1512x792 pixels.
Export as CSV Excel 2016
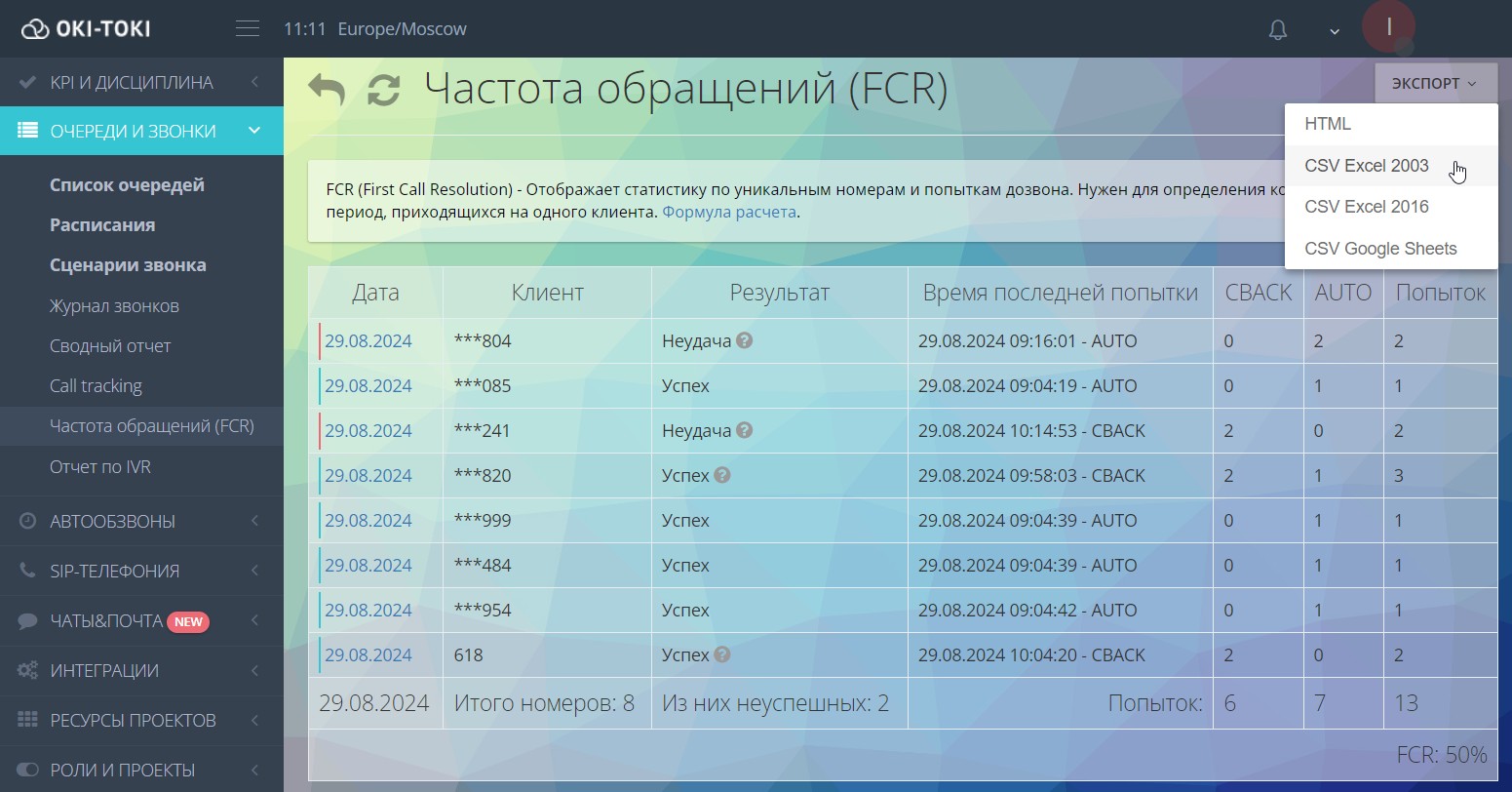[x=1391, y=207]
